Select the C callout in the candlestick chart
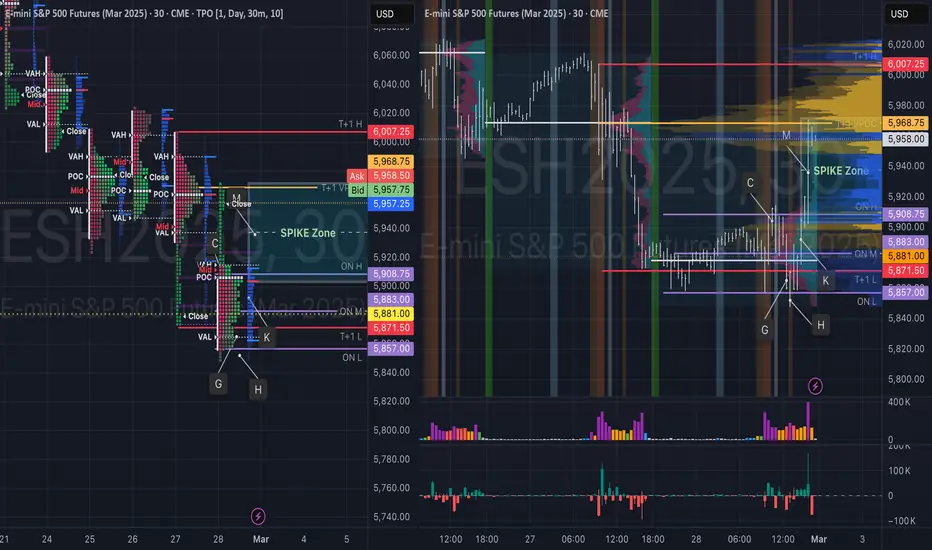This screenshot has width=932, height=550. click(750, 183)
